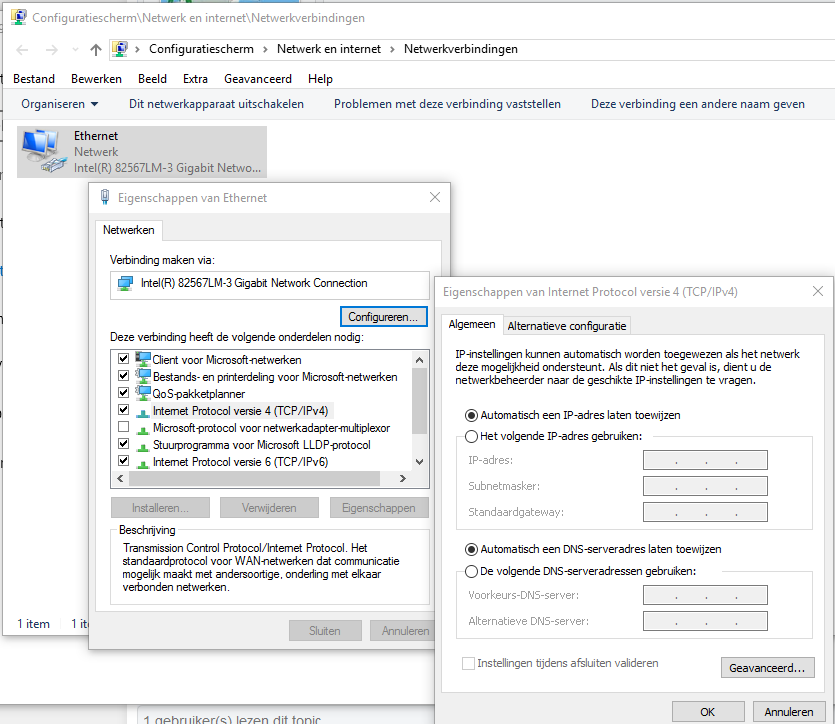Click the Geavanceerd... button in IPv4 dialog
Image resolution: width=835 pixels, height=724 pixels.
767,667
